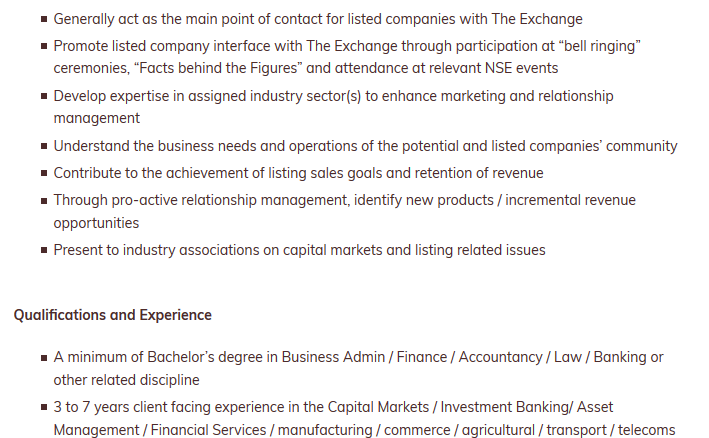709x438 pixels.
Task: Click '3 to 7 years client facing' line
Action: pyautogui.click(x=333, y=407)
